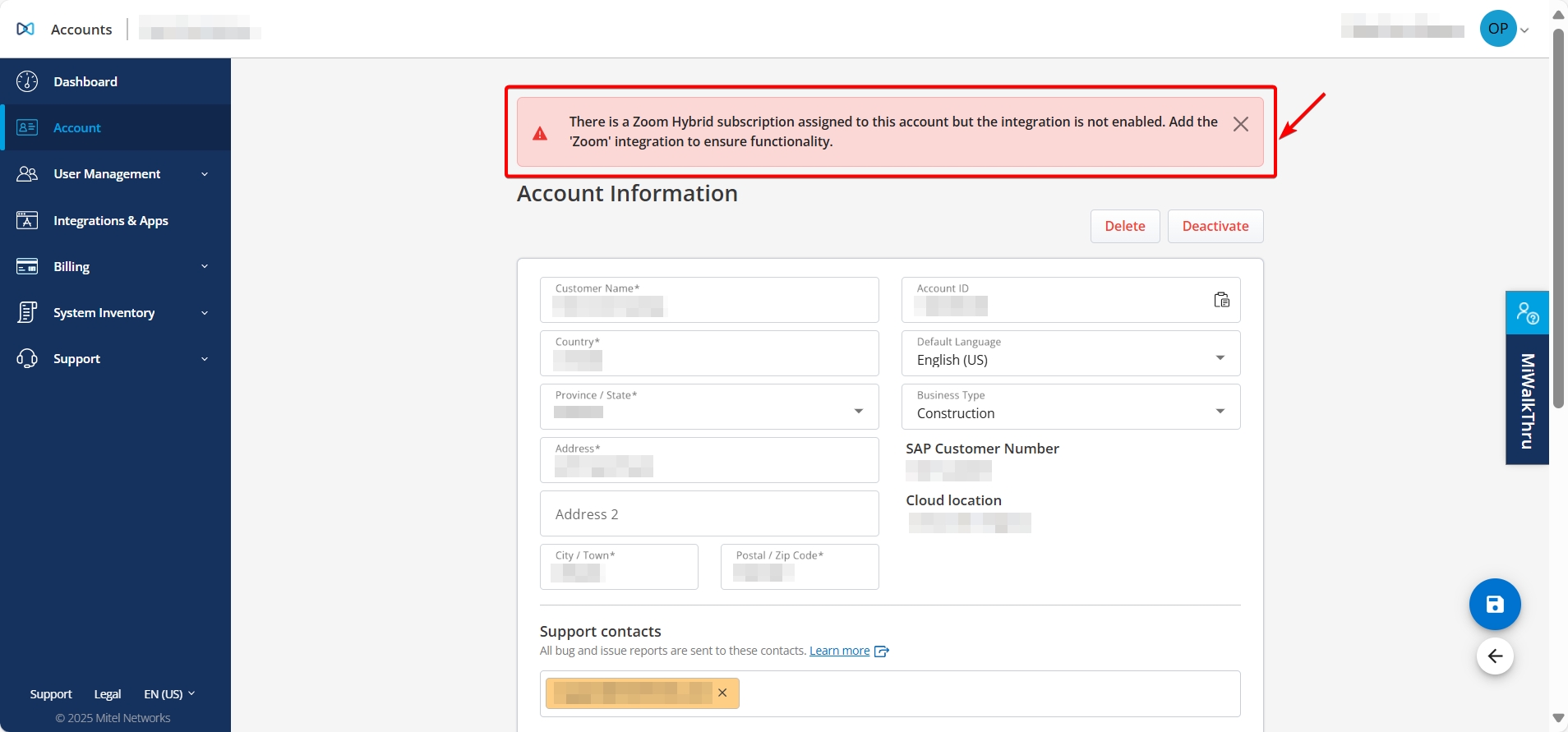This screenshot has height=732, width=1568.
Task: Click the Address field
Action: tap(709, 460)
